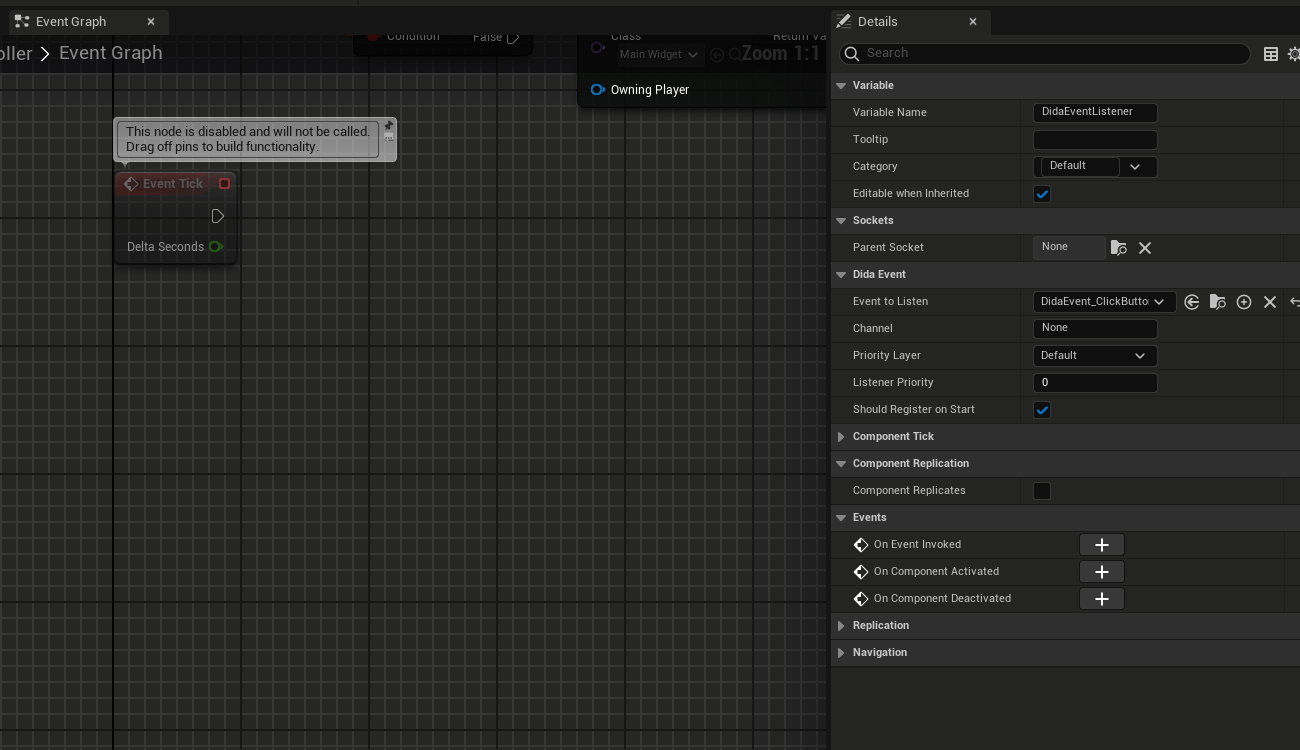Click the Event Tick execution output pin
Image resolution: width=1300 pixels, height=750 pixels.
218,216
